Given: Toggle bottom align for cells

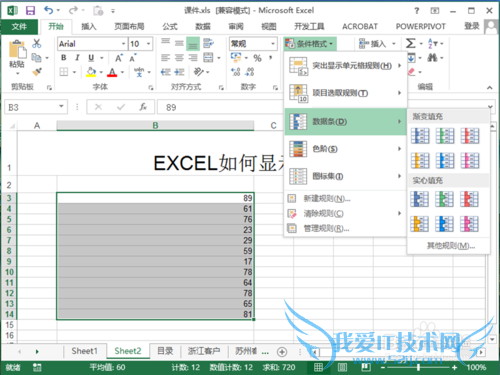Looking at the screenshot, I should (193, 44).
